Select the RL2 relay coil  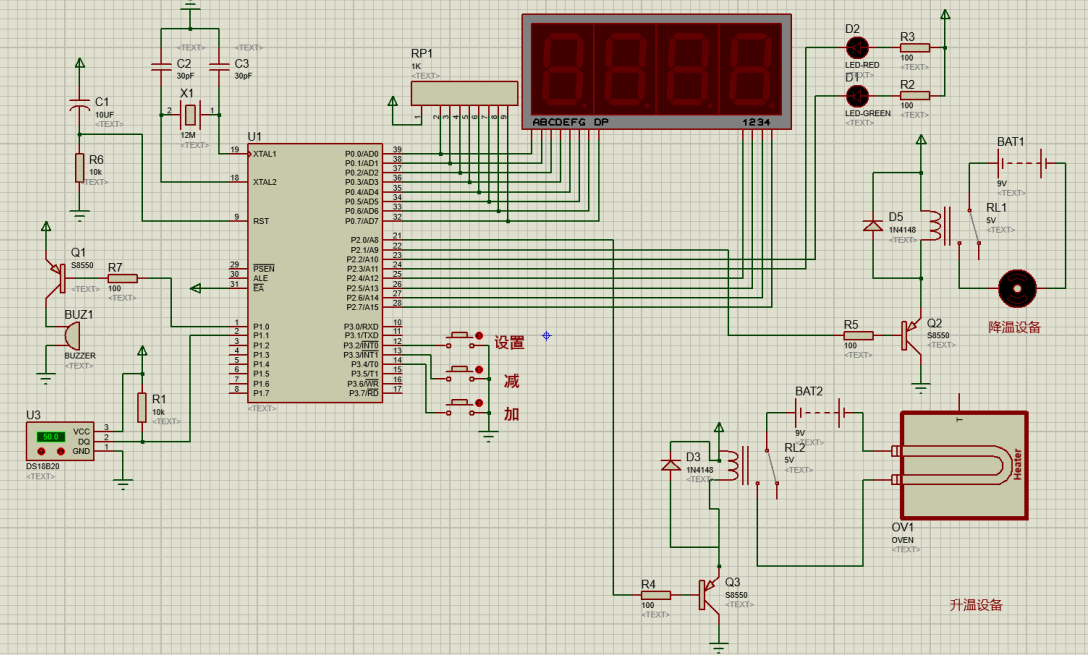click(x=732, y=464)
